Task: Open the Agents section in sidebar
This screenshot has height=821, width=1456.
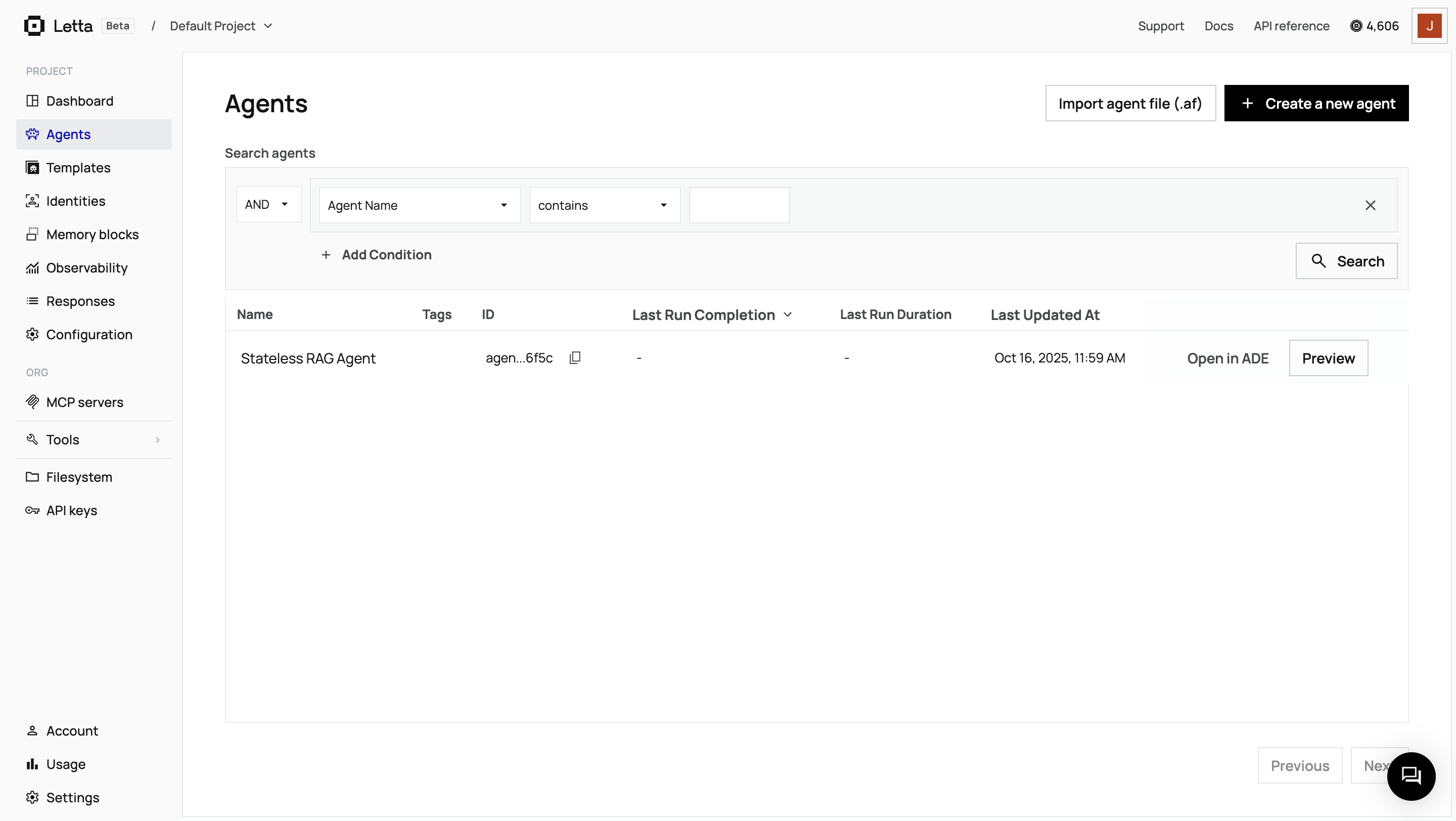Action: pos(68,134)
